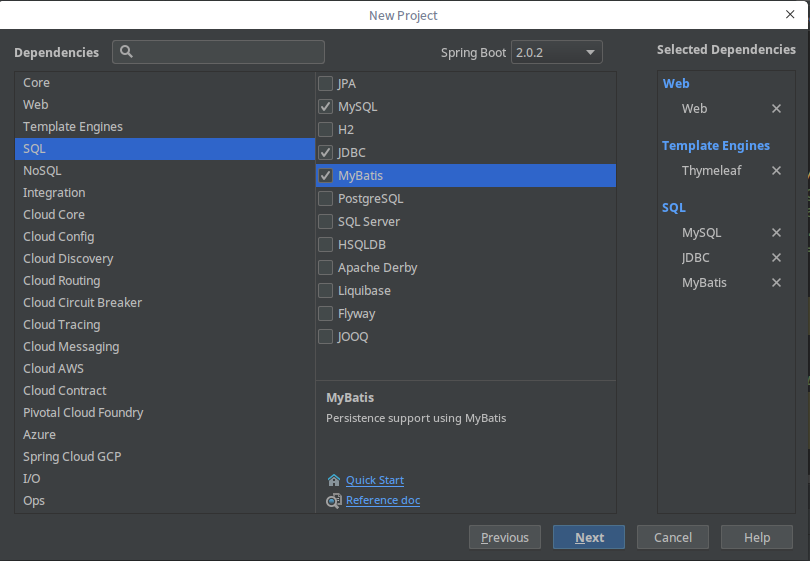Uncheck the JDBC dependency
The height and width of the screenshot is (561, 810).
325,152
